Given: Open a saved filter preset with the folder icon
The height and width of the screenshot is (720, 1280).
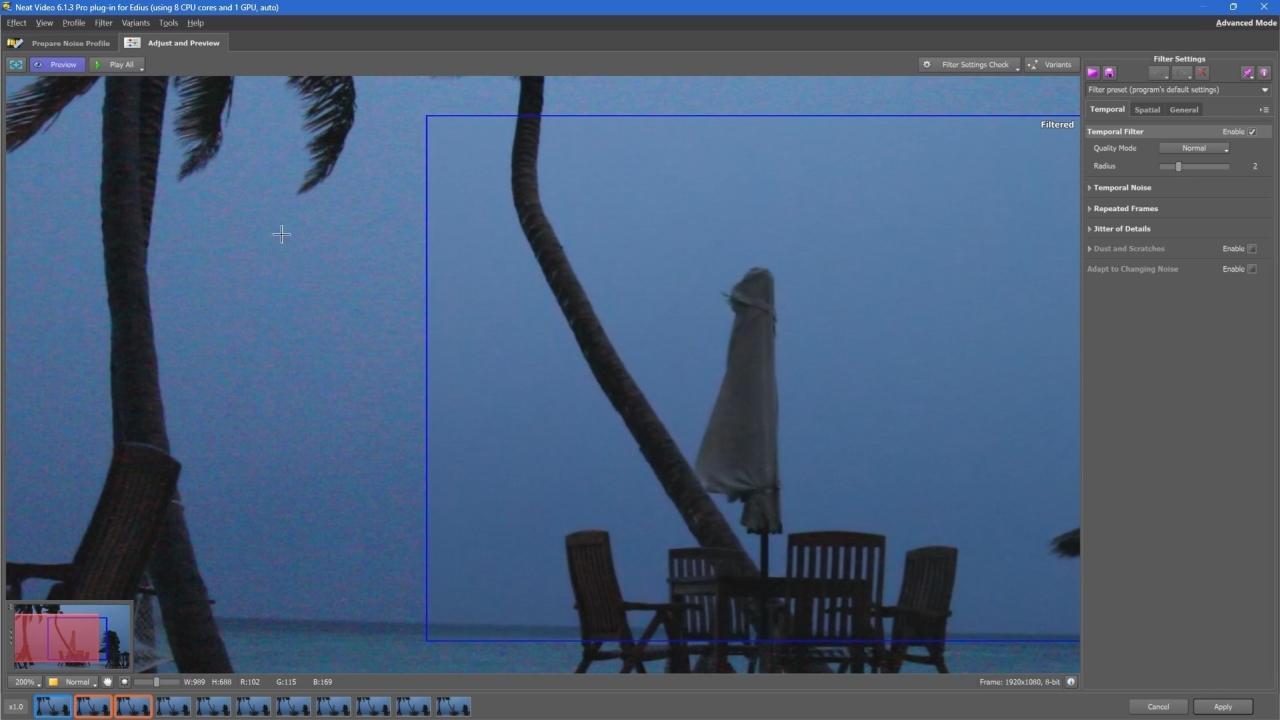Looking at the screenshot, I should pos(1093,73).
